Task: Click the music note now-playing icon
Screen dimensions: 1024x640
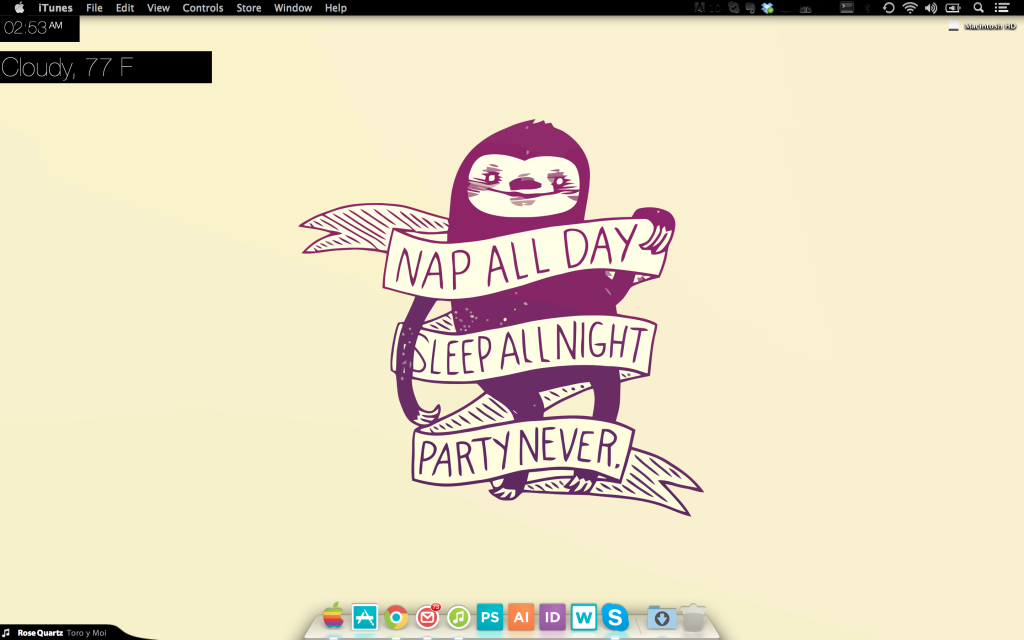Action: coord(7,633)
